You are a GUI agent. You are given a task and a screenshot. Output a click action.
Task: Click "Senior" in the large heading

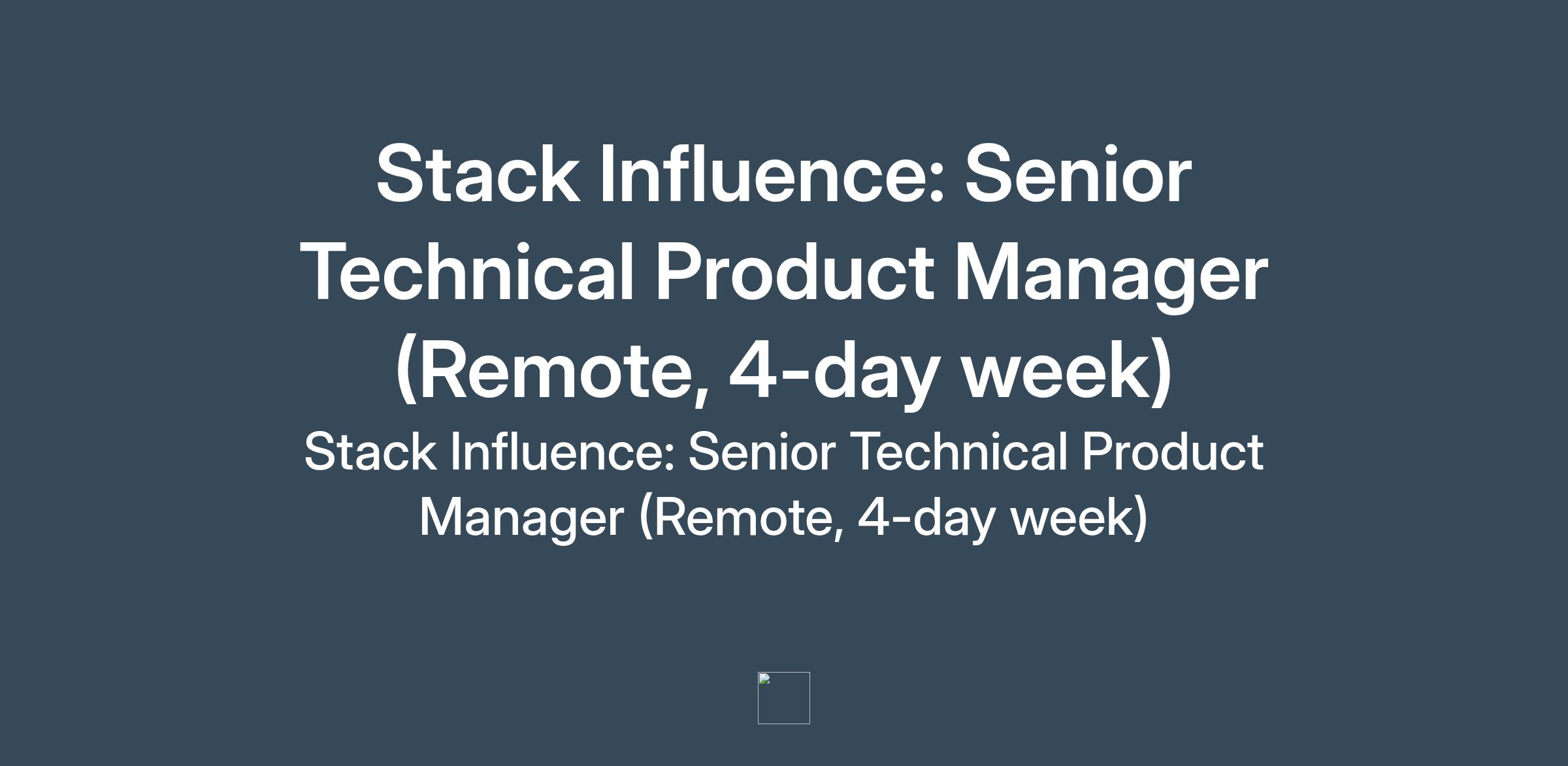tap(1079, 174)
